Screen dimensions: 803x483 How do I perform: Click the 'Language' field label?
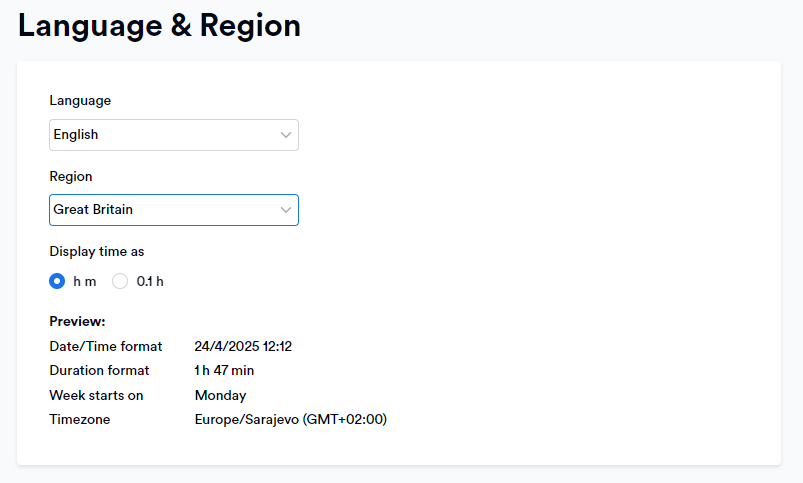point(80,100)
